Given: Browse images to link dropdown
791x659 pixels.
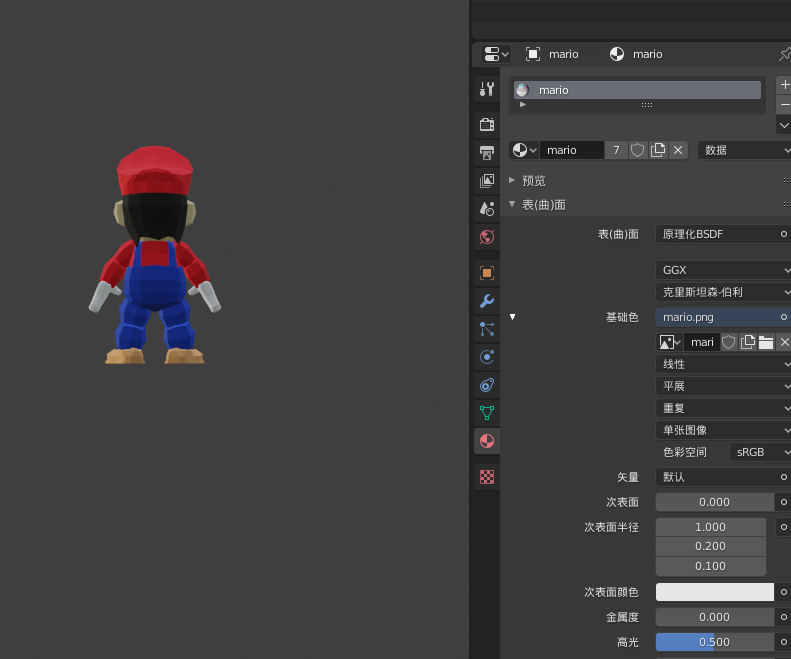Looking at the screenshot, I should point(670,342).
